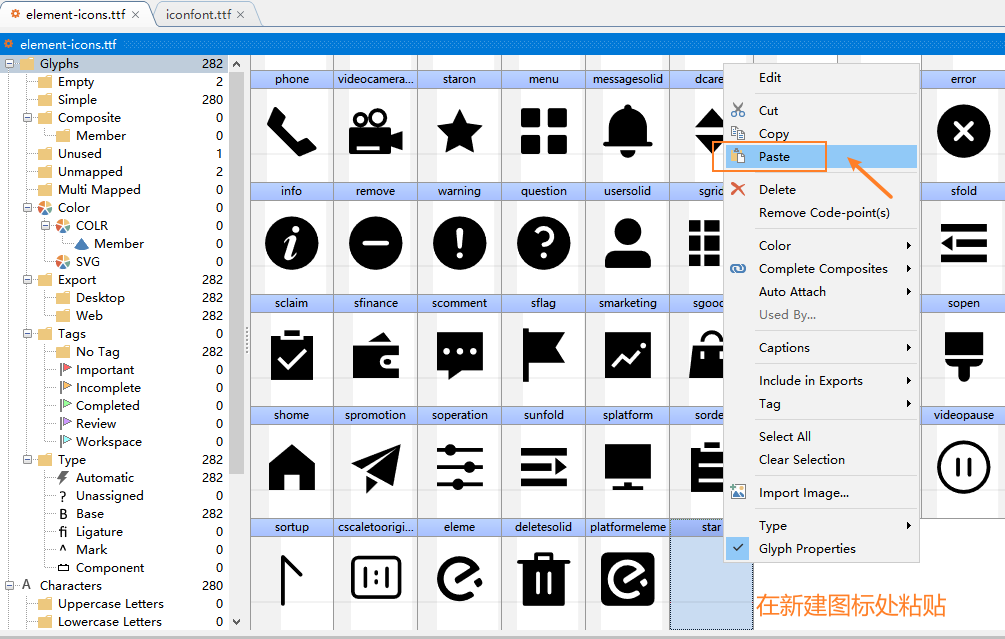
Task: Collapse the Glyphs tree node
Action: click(9, 64)
